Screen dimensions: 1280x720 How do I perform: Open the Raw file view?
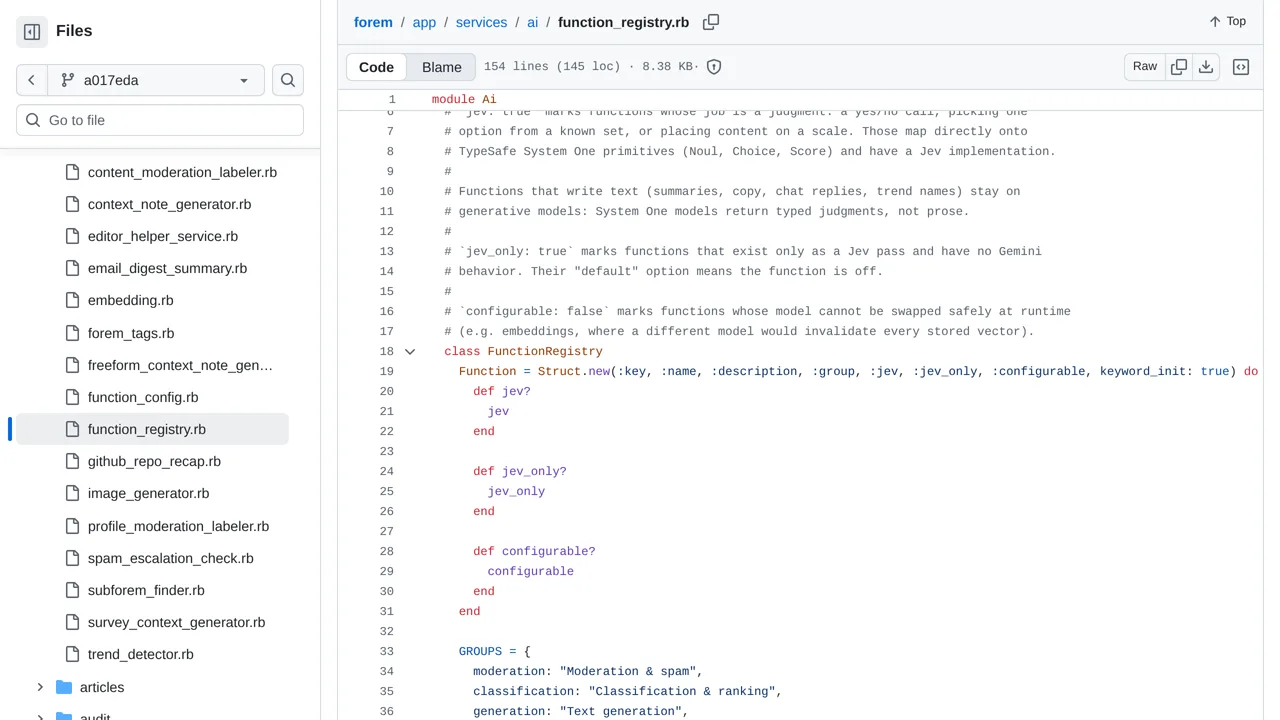[1145, 66]
